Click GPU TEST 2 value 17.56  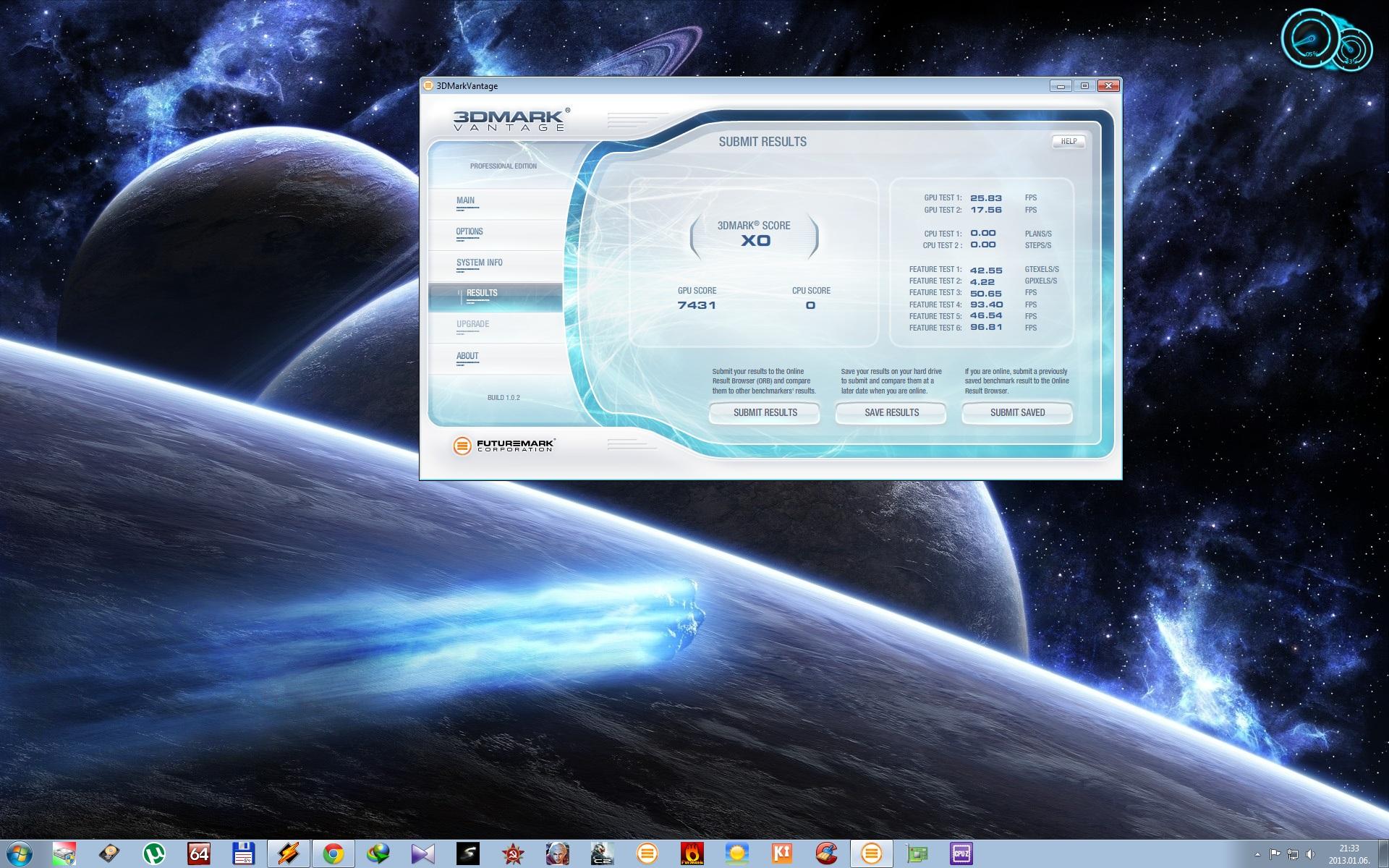click(x=986, y=210)
